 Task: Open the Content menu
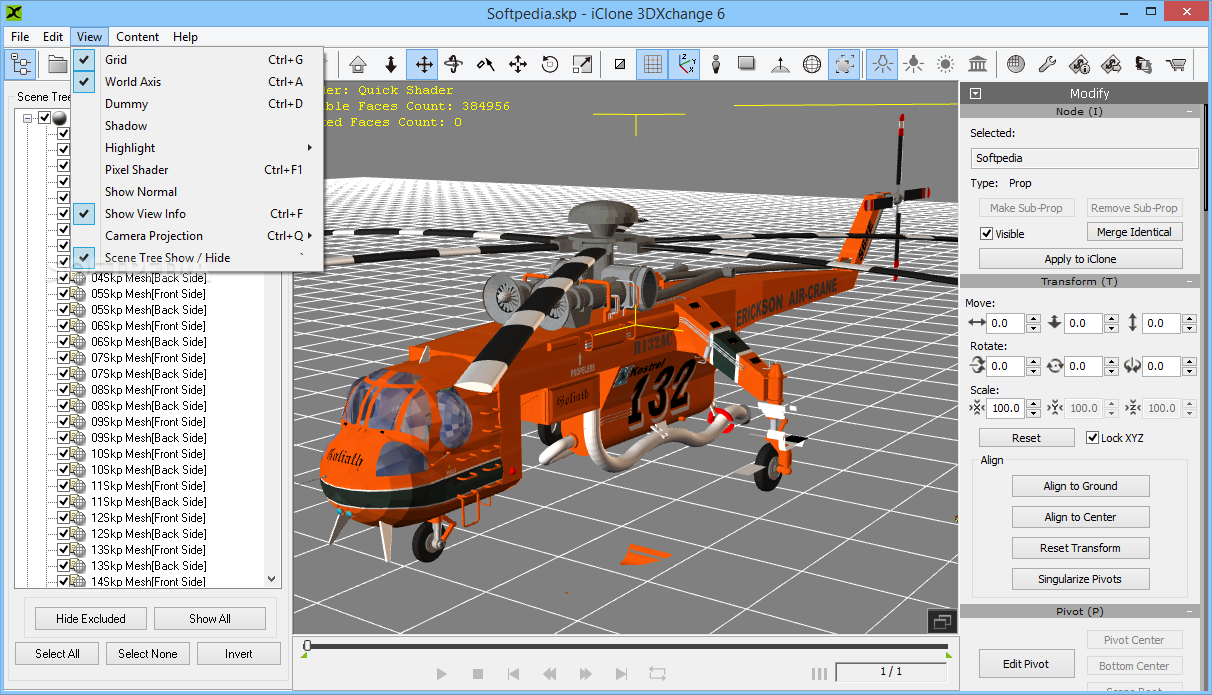pos(137,37)
